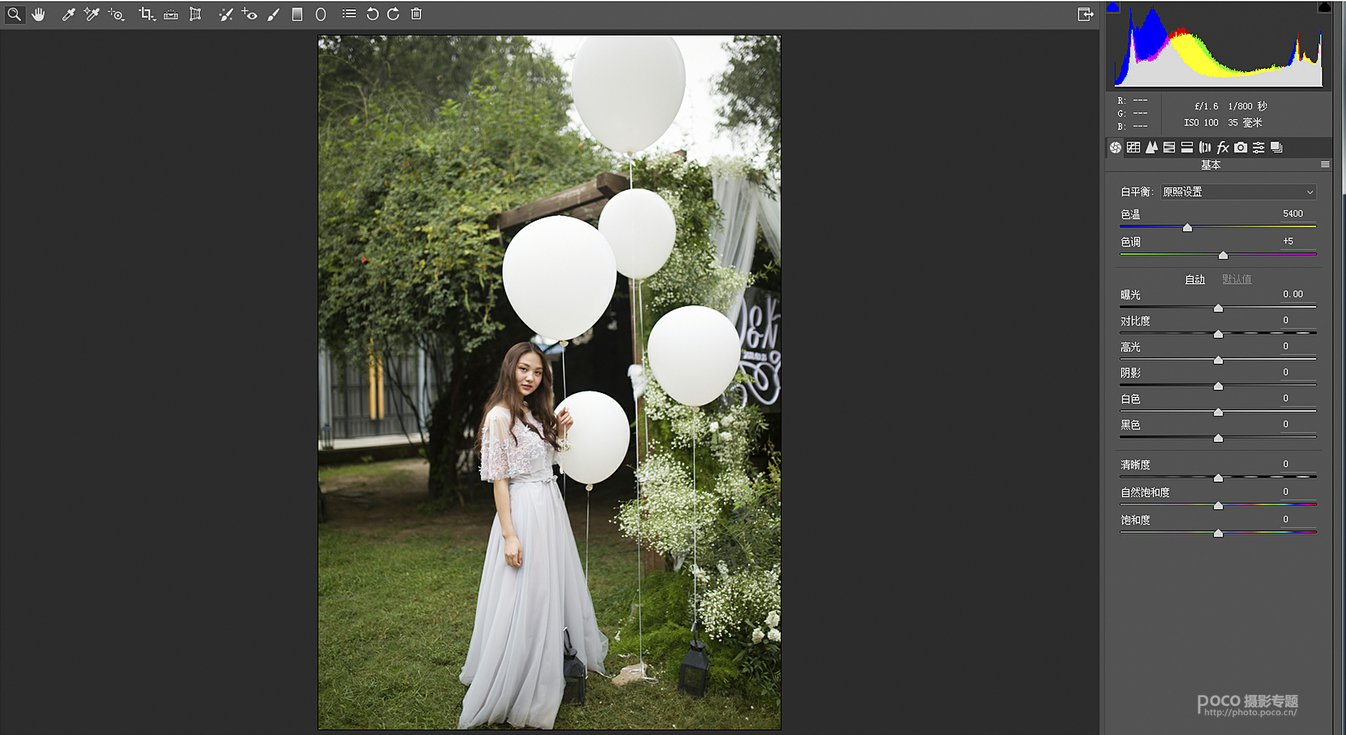The width and height of the screenshot is (1346, 735).
Task: Select the Adjustment Brush tool
Action: tap(274, 14)
